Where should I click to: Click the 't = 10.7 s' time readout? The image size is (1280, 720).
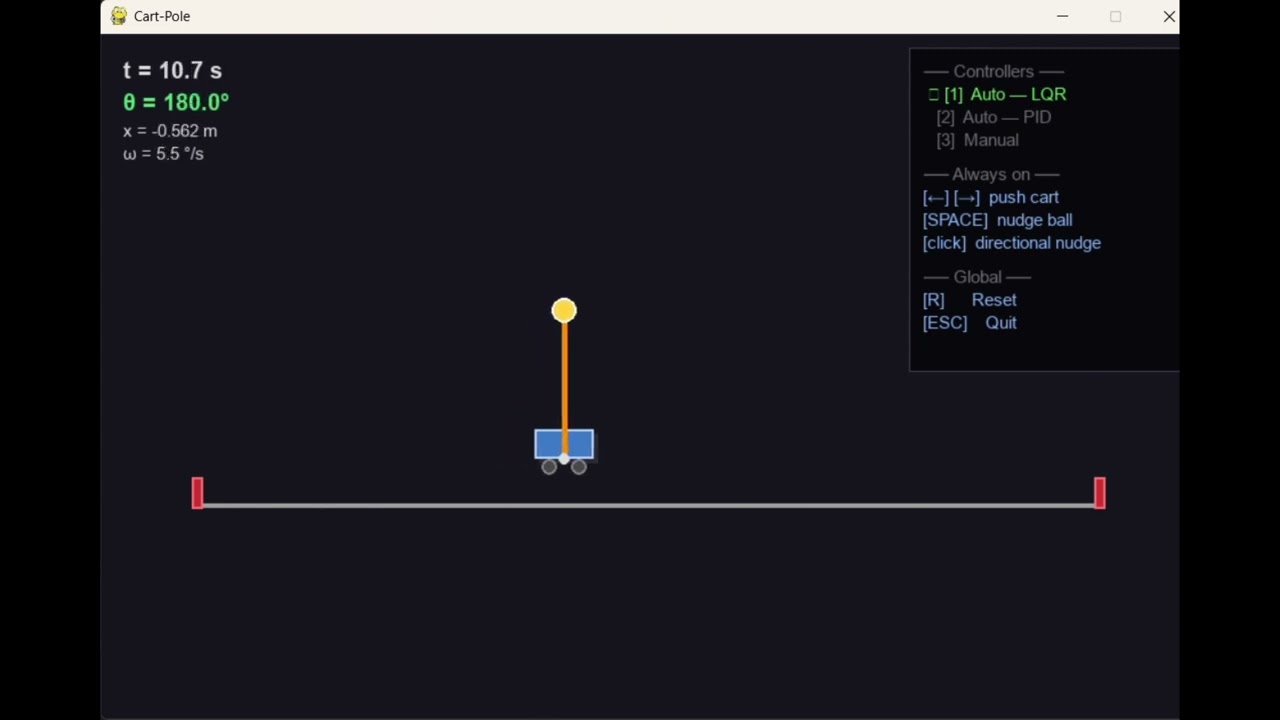pyautogui.click(x=173, y=70)
